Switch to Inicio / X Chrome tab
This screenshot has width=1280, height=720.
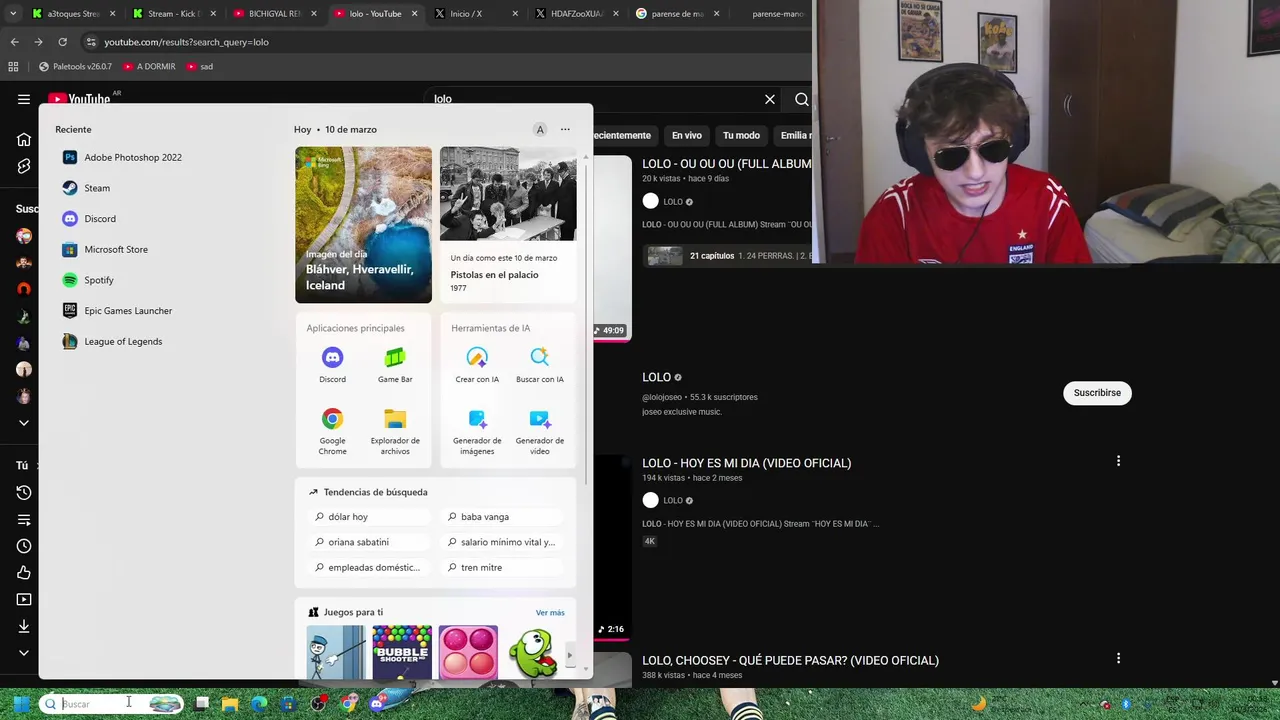pos(477,14)
